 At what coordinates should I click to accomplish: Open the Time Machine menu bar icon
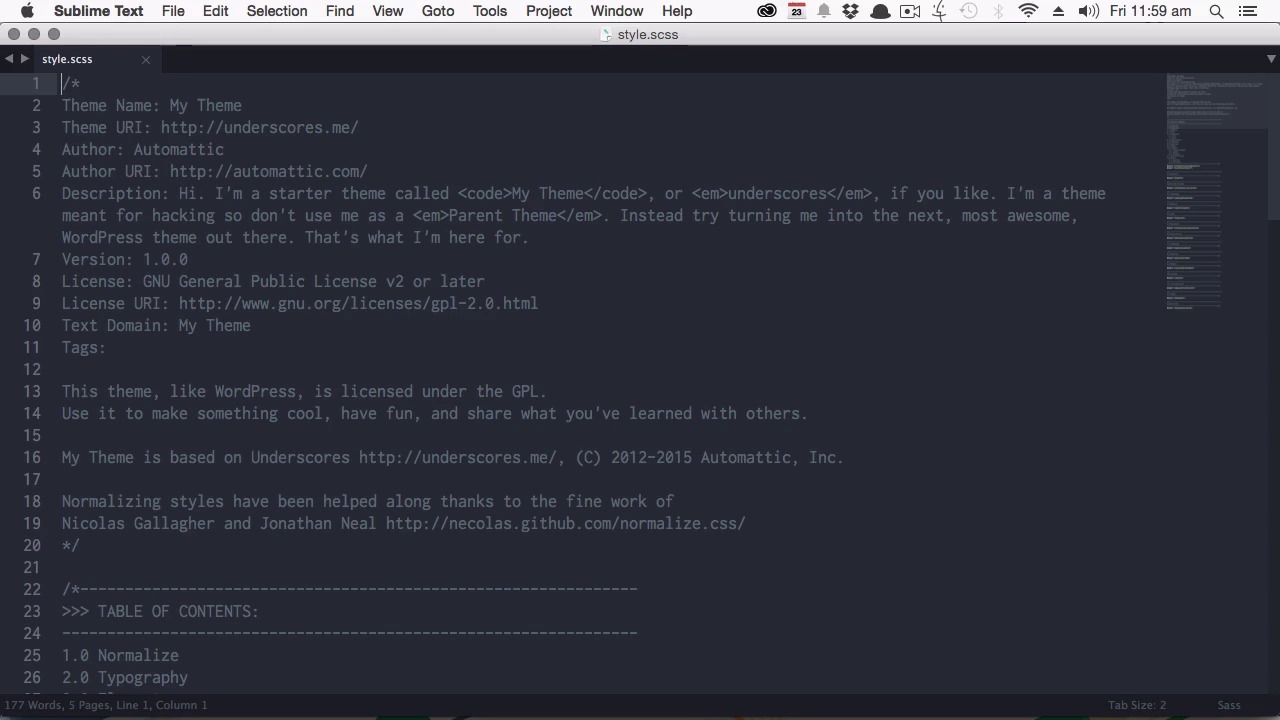click(x=969, y=11)
